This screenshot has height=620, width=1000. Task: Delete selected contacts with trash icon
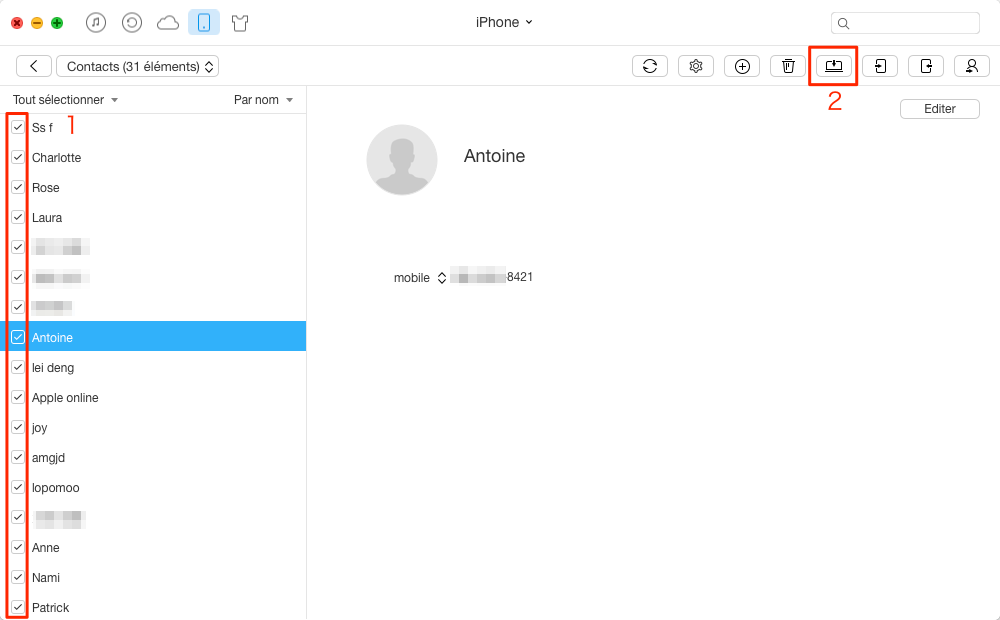788,66
